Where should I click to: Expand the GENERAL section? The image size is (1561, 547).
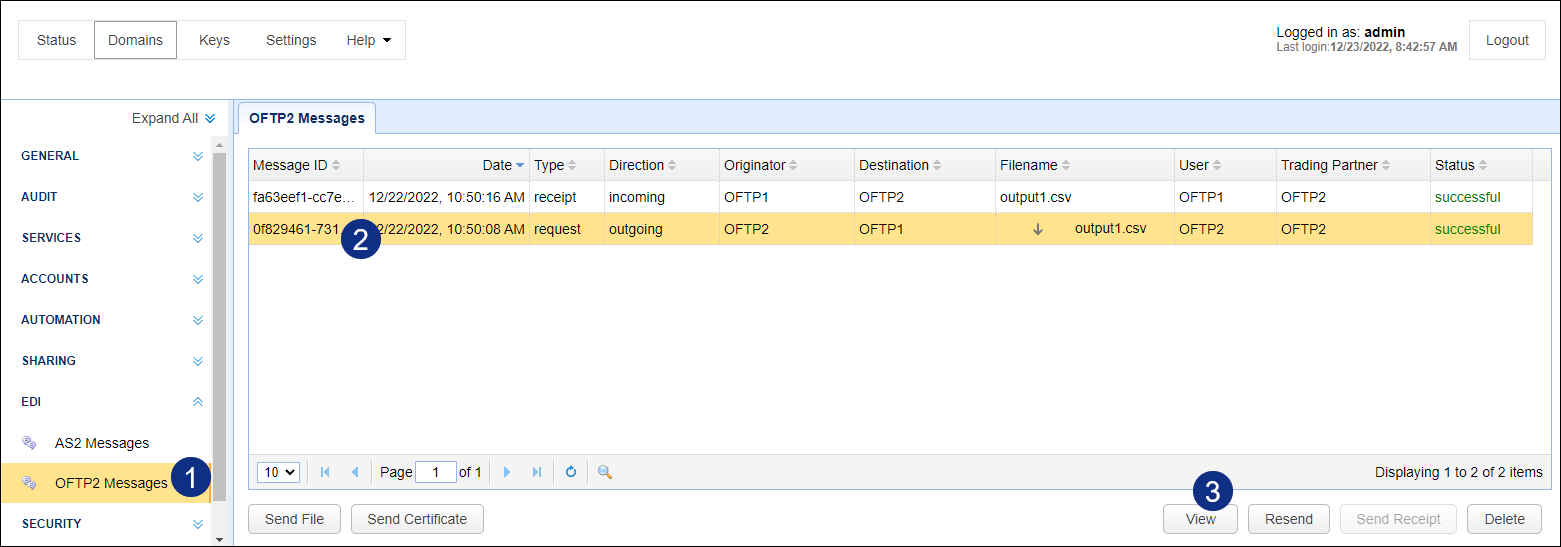pyautogui.click(x=198, y=156)
